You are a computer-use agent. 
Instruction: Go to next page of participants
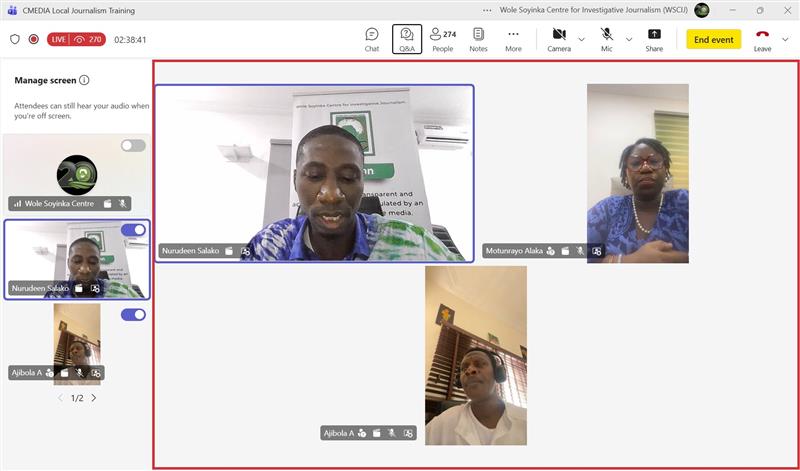click(x=94, y=398)
